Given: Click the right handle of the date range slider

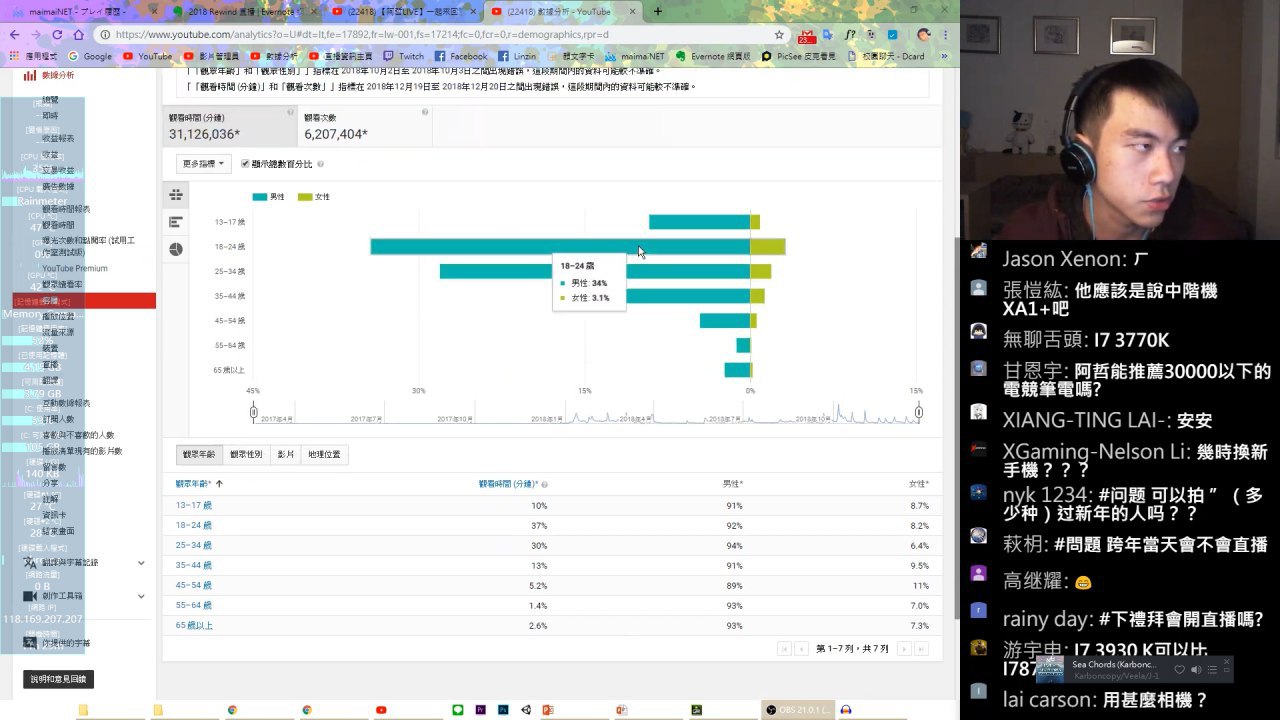Looking at the screenshot, I should point(919,412).
